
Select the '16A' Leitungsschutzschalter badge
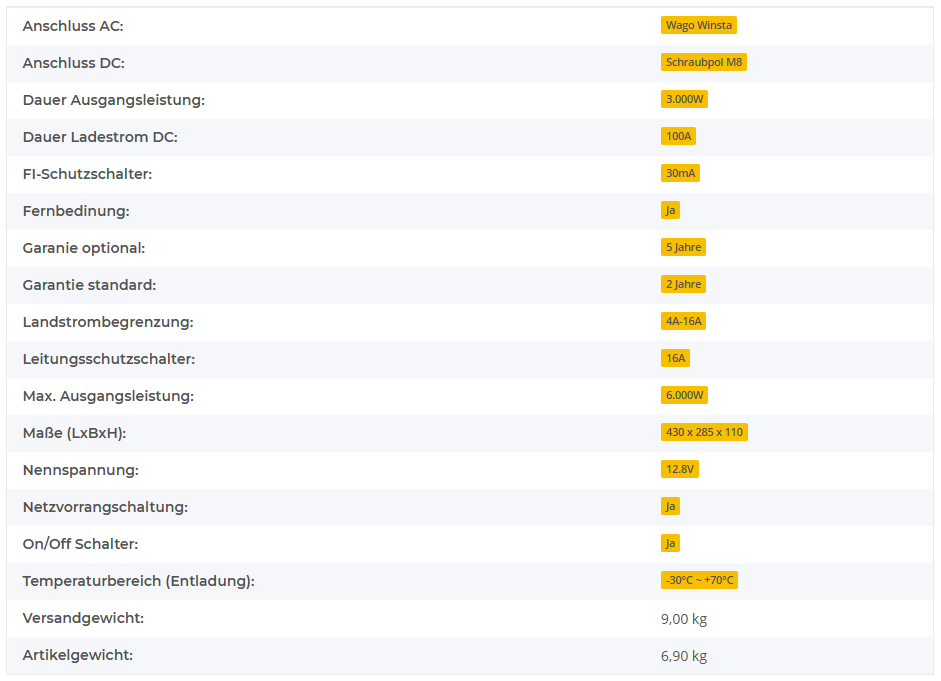[x=675, y=358]
